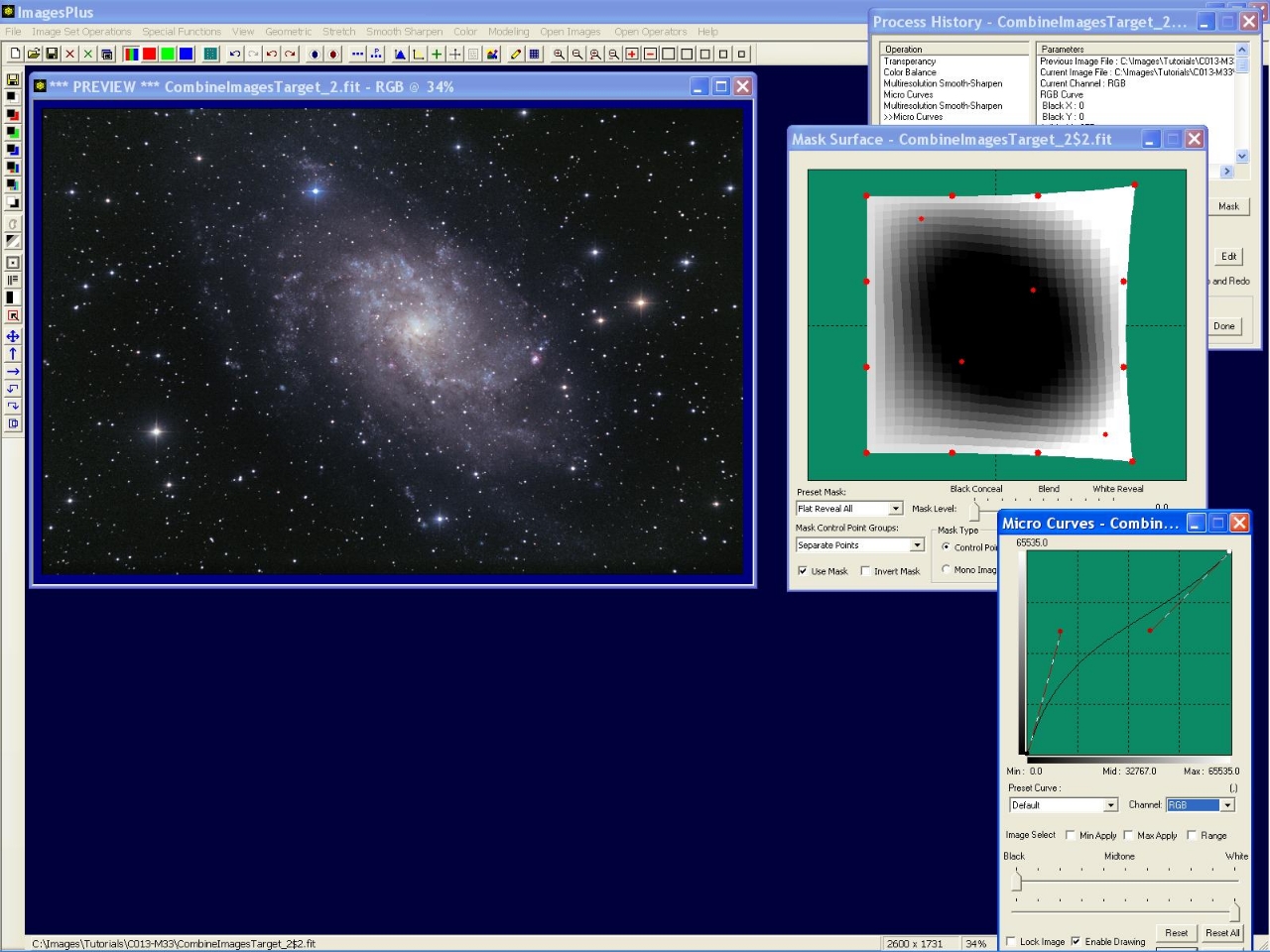Click the left red curve control point

click(x=1060, y=632)
